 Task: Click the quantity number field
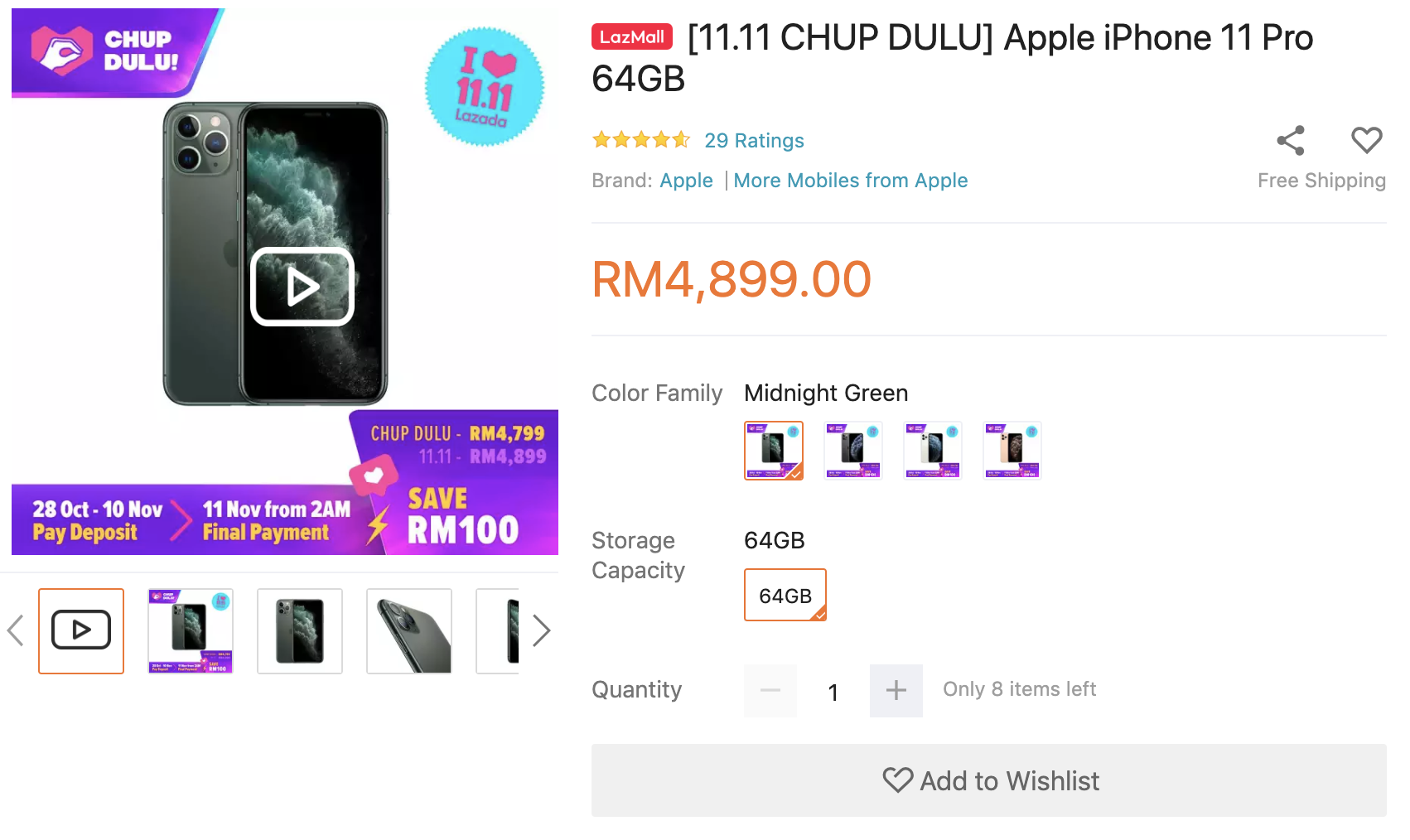pos(833,691)
